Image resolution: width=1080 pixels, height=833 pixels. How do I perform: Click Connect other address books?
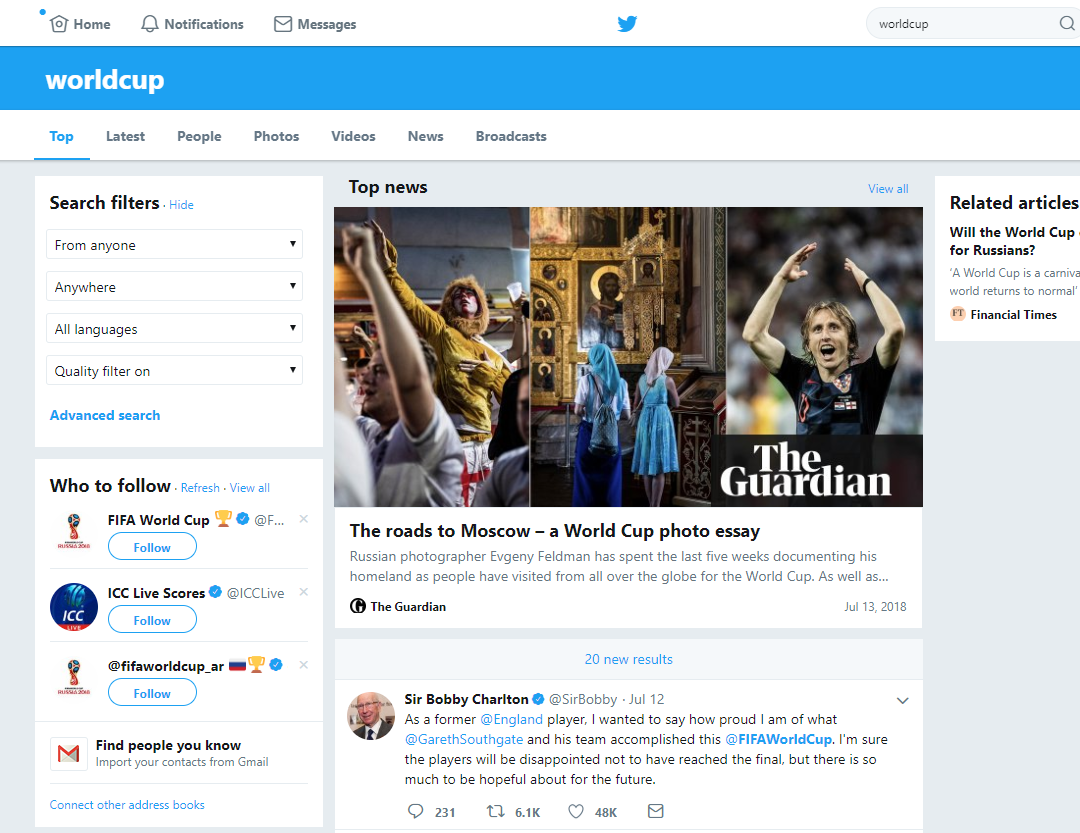coord(127,805)
